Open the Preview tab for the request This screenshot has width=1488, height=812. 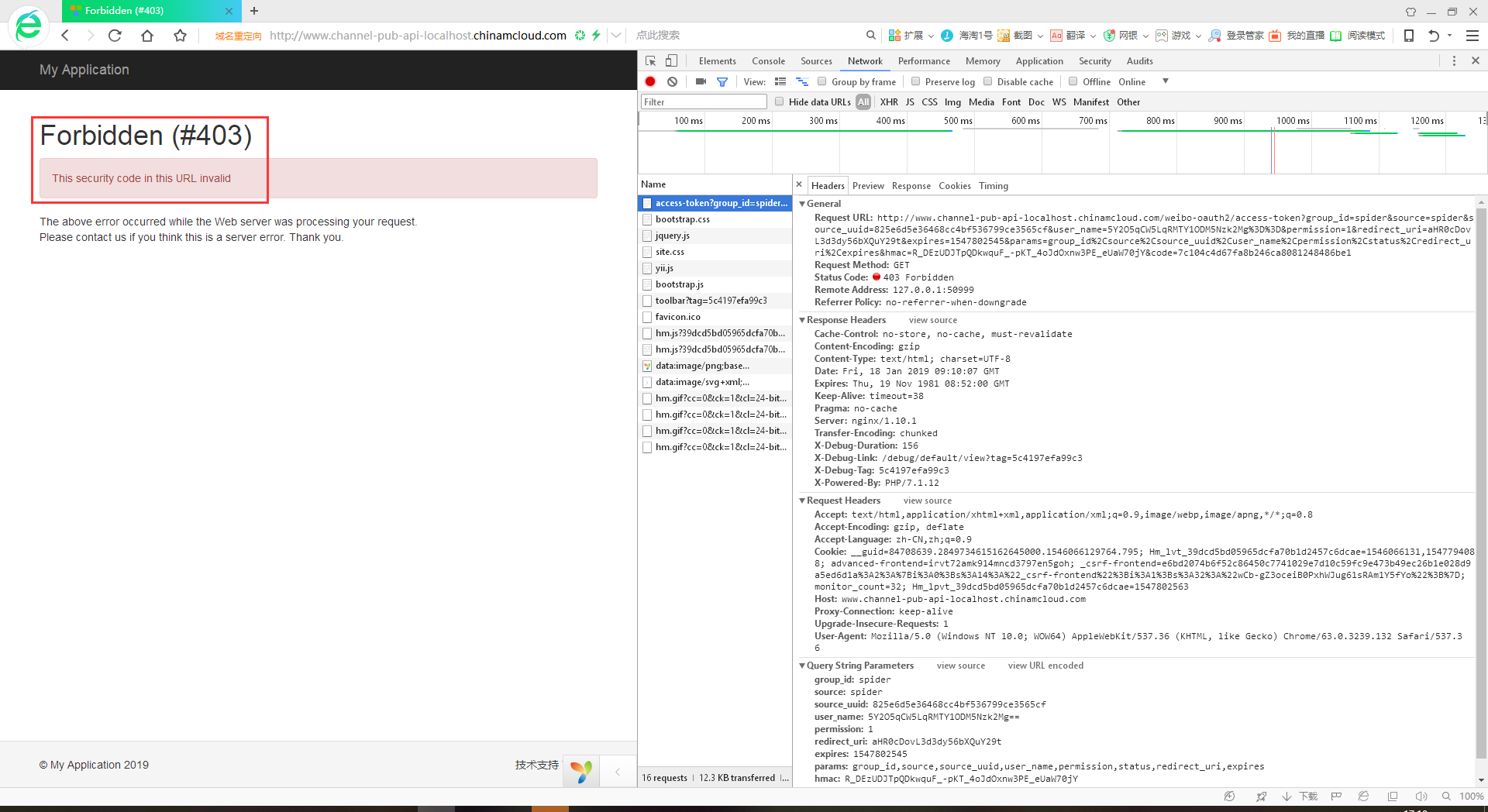click(x=867, y=185)
